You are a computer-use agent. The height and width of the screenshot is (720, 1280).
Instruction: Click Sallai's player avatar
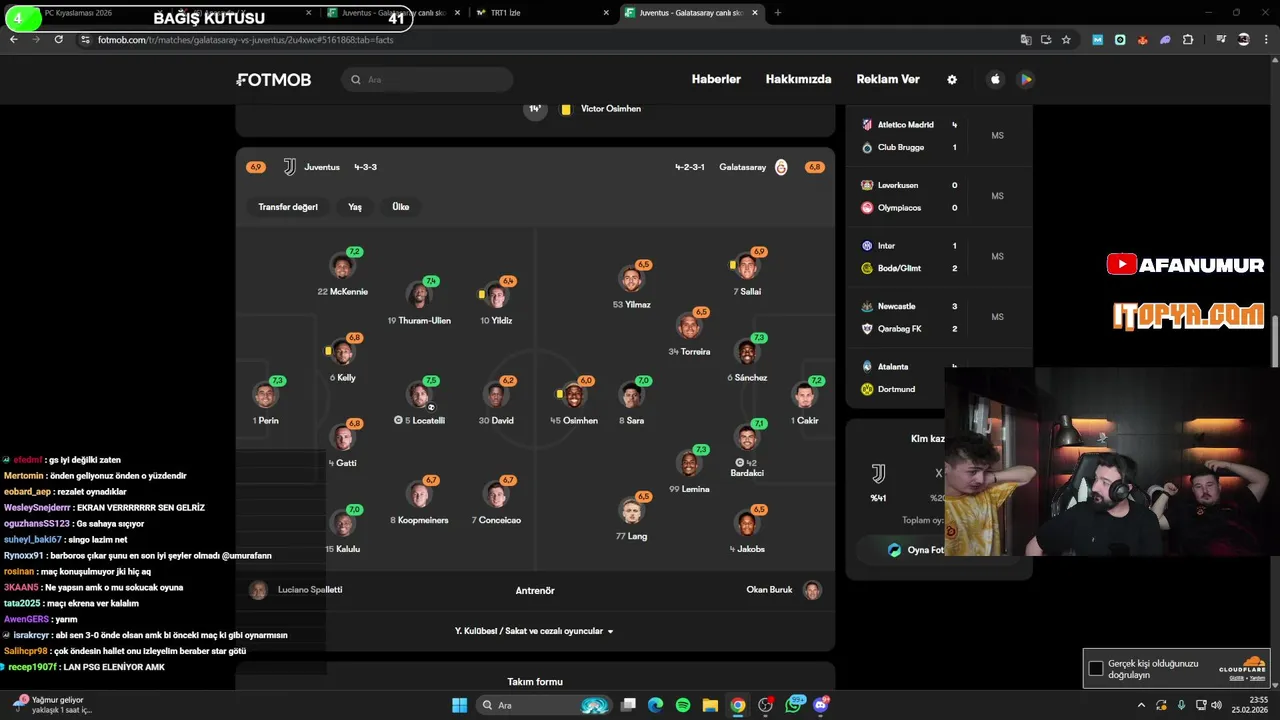(747, 267)
